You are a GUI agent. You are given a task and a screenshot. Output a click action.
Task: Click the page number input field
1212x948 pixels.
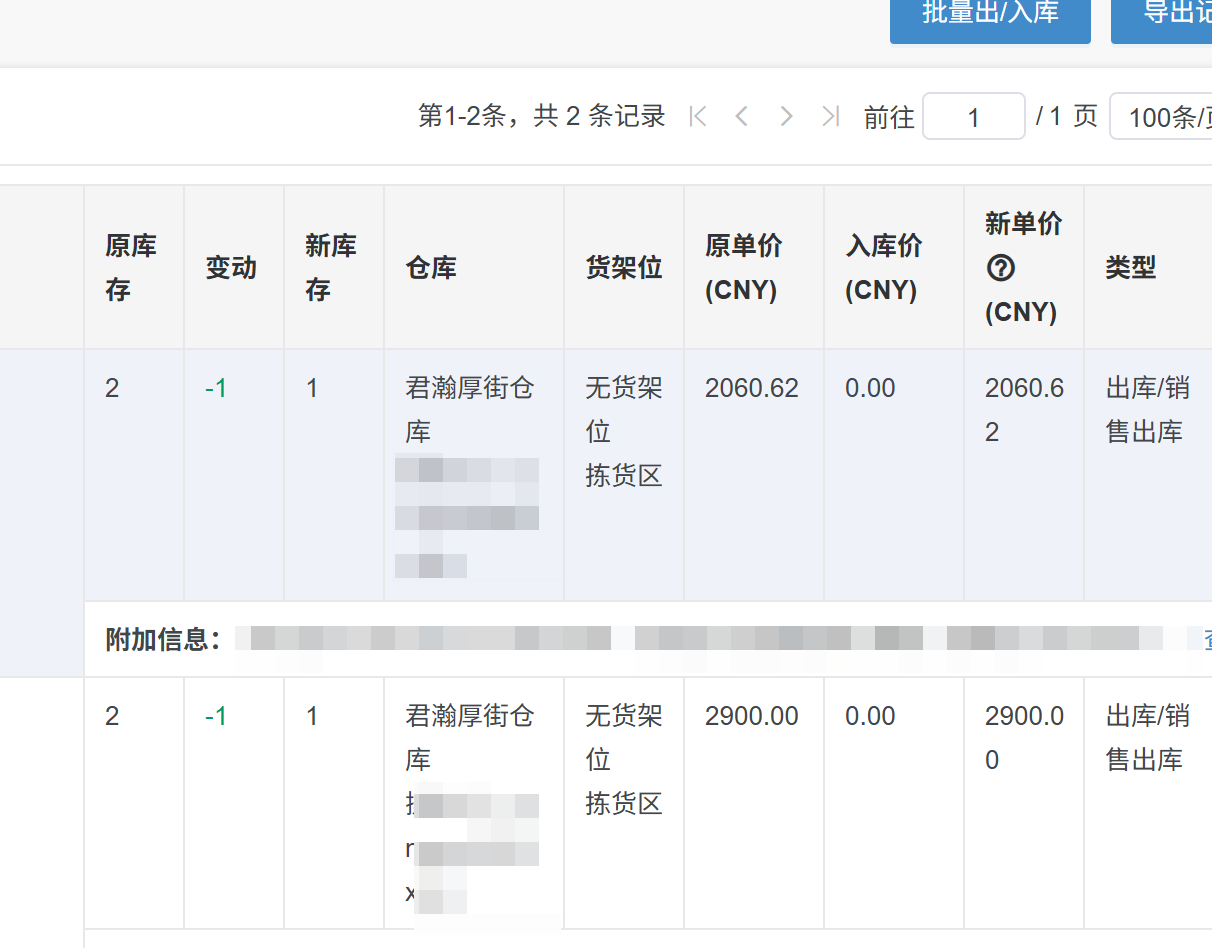tap(973, 117)
